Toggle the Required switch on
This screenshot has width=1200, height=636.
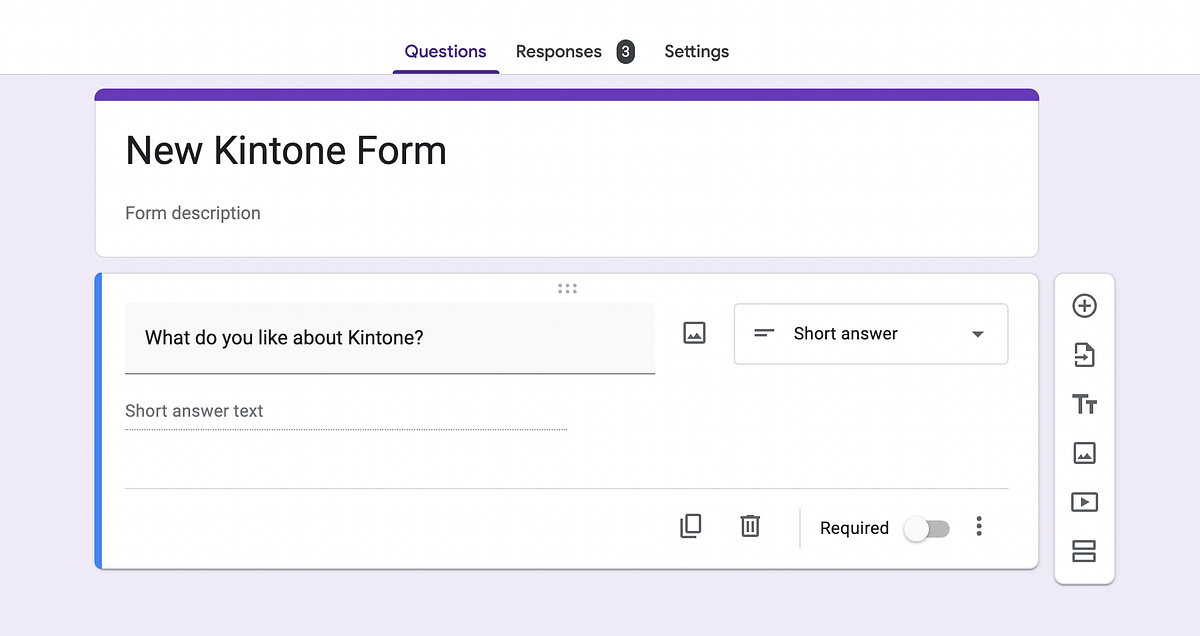click(926, 527)
